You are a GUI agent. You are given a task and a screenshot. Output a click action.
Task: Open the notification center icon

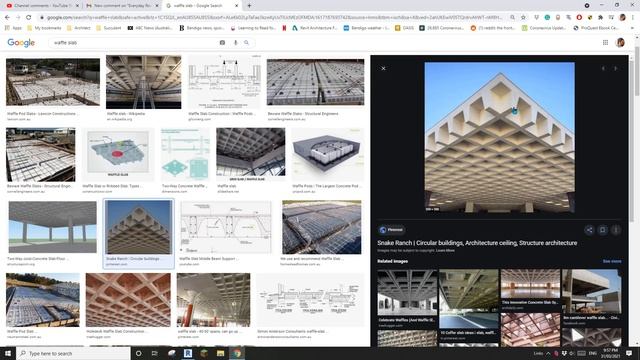pyautogui.click(x=629, y=353)
